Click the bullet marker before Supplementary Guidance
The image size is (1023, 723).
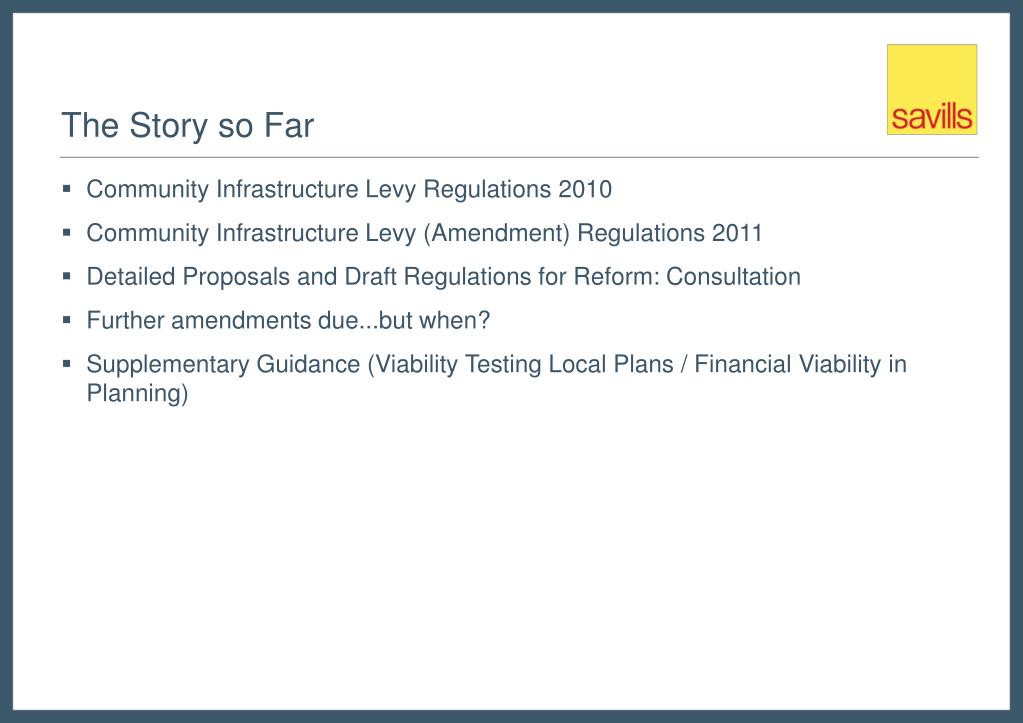[x=67, y=363]
